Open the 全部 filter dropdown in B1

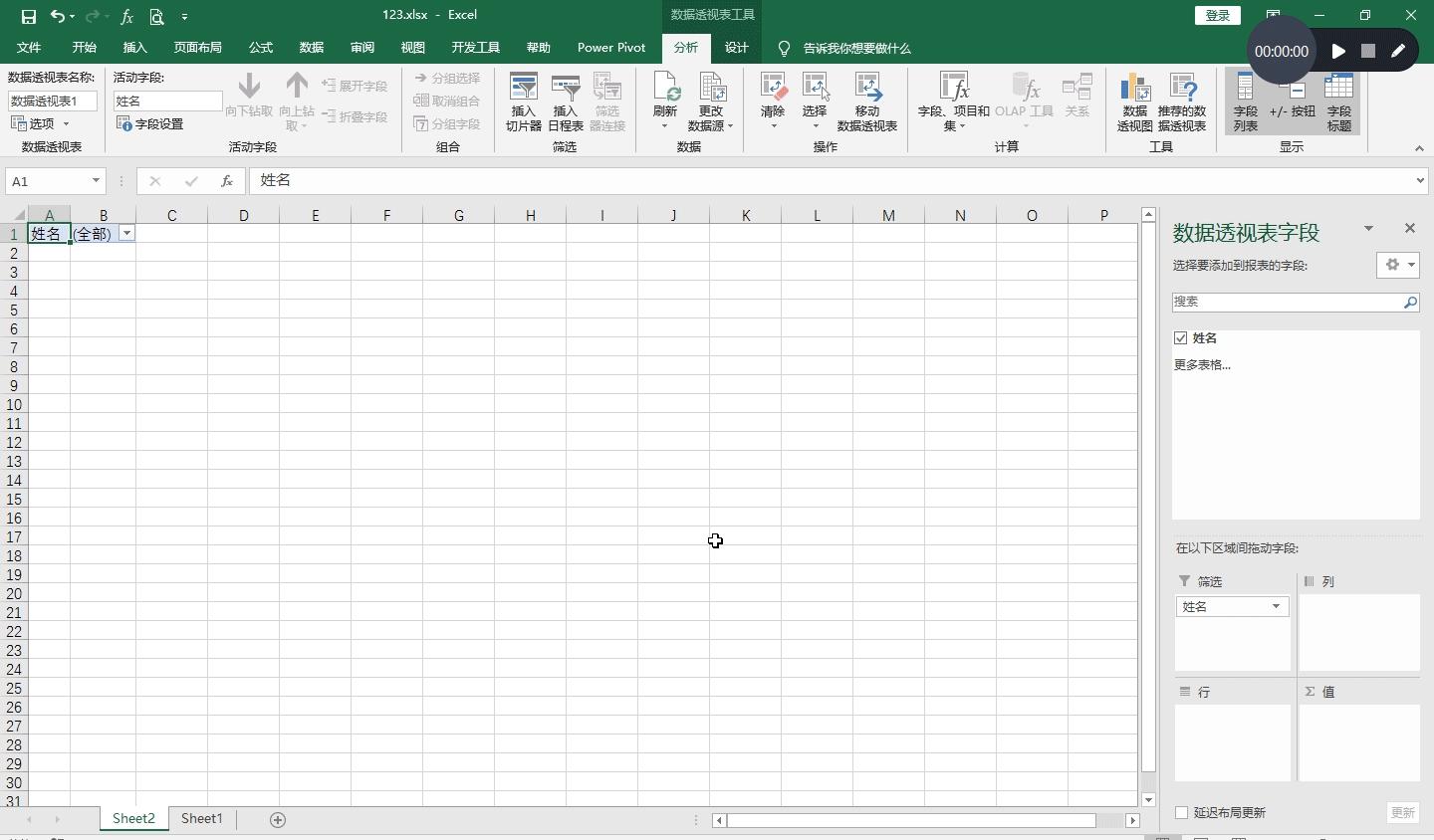click(126, 233)
